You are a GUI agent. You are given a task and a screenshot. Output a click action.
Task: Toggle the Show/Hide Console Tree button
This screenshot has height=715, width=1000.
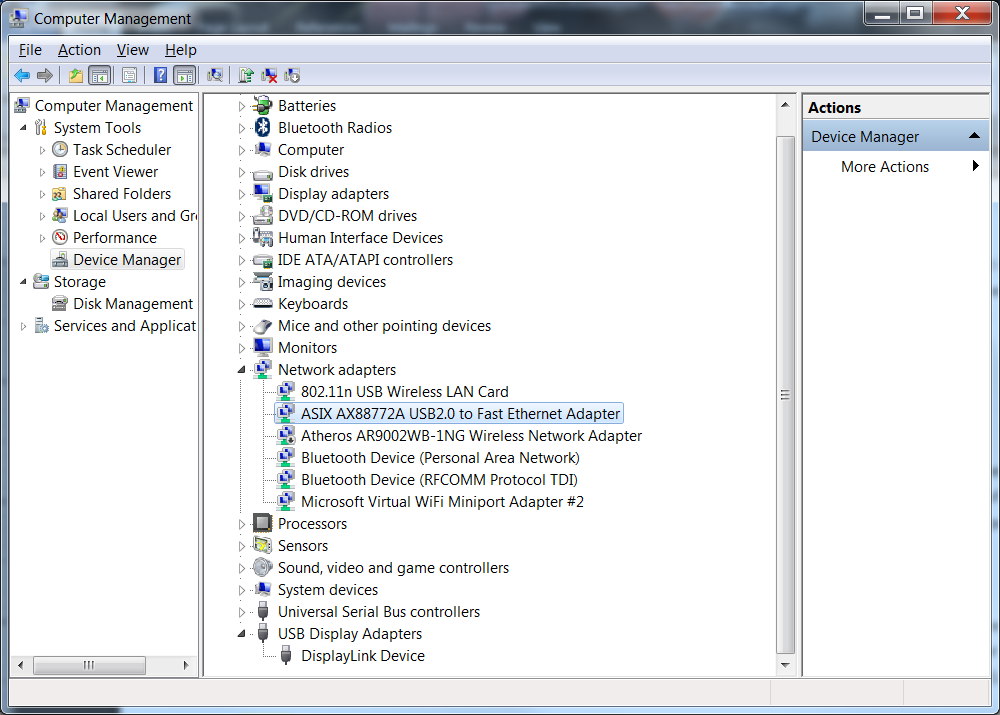coord(99,76)
